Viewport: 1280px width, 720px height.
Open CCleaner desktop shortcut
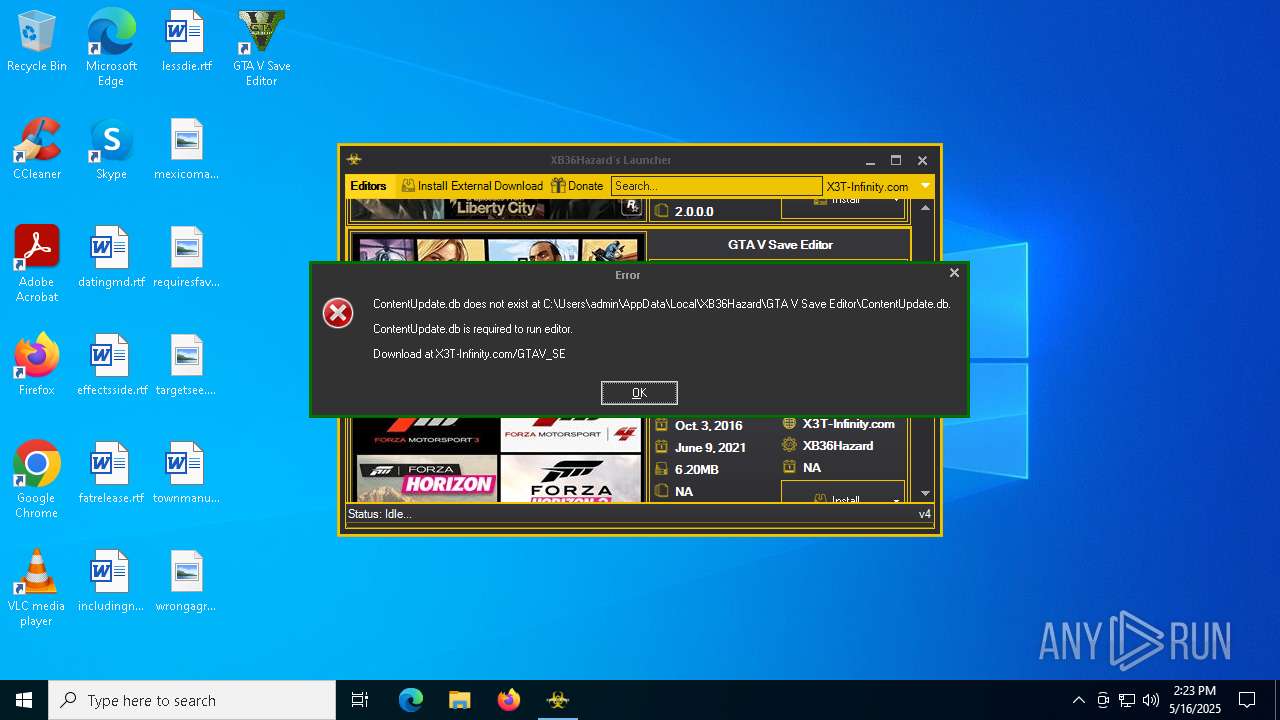(37, 149)
